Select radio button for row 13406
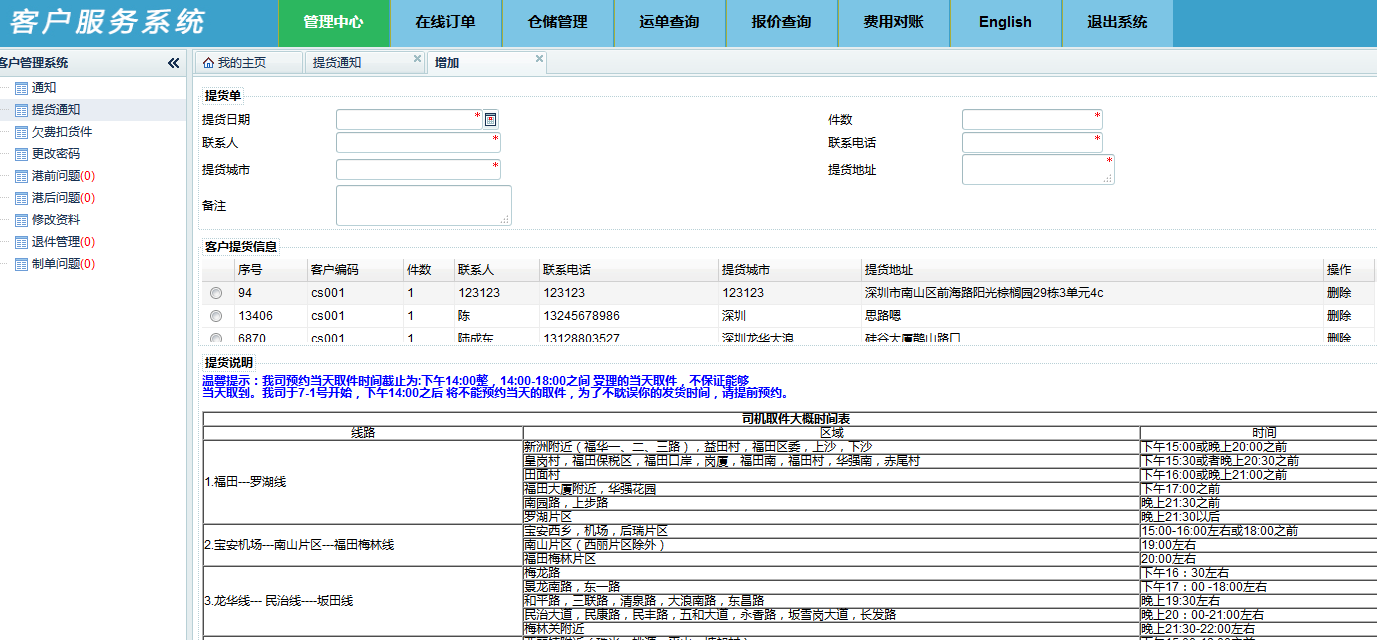1377x640 pixels. (x=216, y=316)
